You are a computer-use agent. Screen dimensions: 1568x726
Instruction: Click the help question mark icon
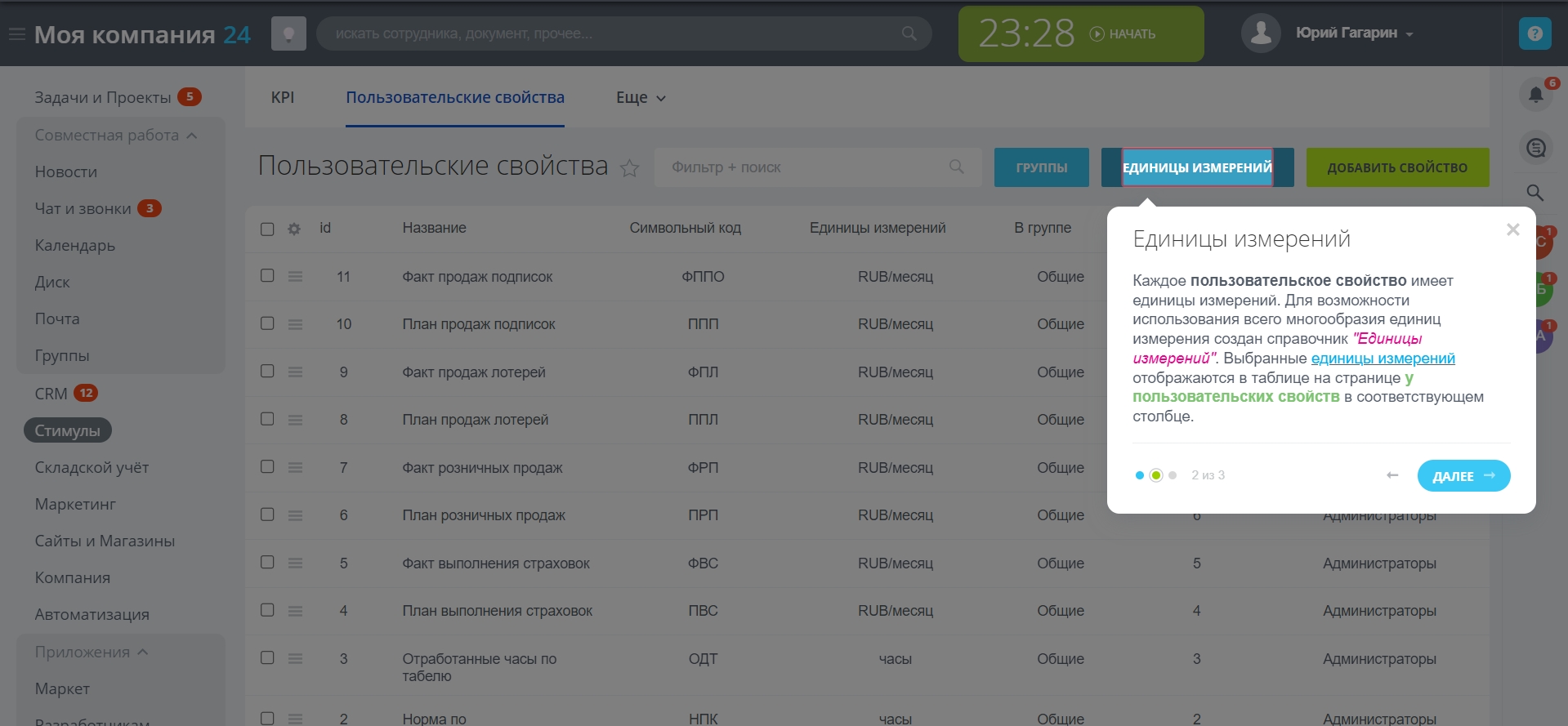click(1534, 33)
